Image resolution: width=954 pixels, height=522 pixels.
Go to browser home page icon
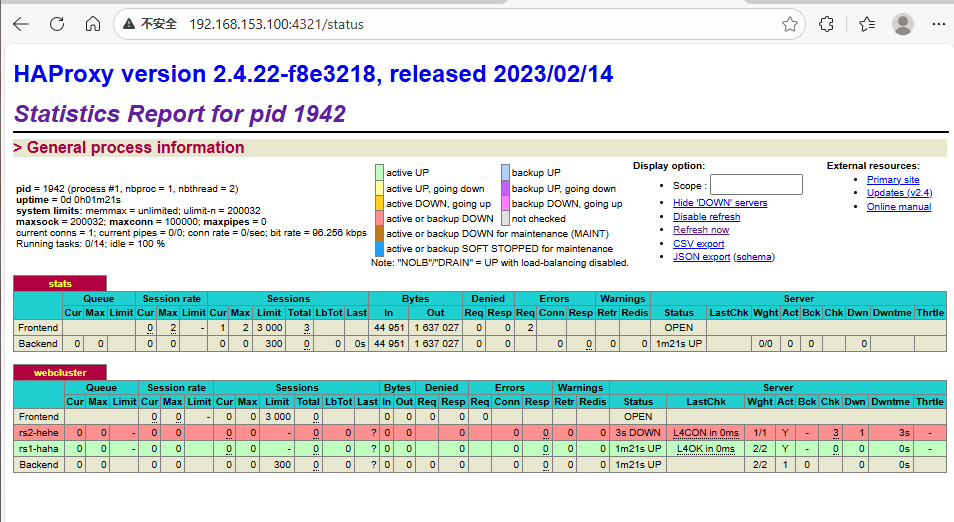pyautogui.click(x=92, y=24)
